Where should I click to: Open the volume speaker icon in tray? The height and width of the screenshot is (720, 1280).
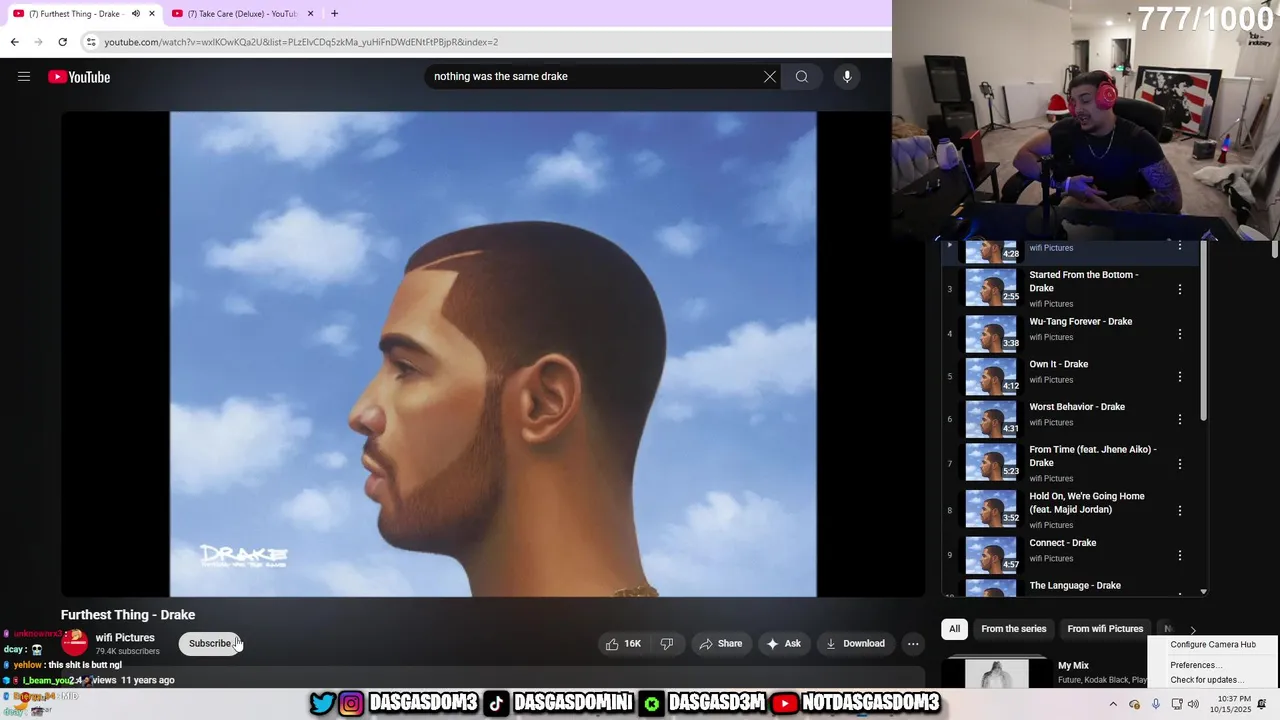coord(1193,704)
